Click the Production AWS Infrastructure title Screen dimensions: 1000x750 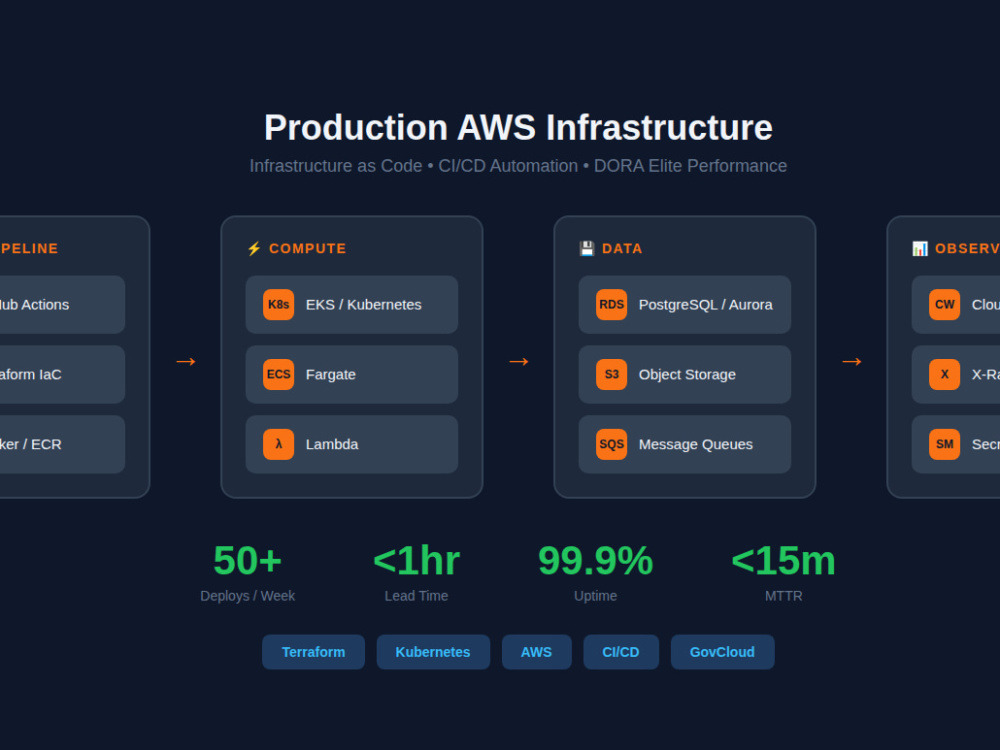pos(518,128)
